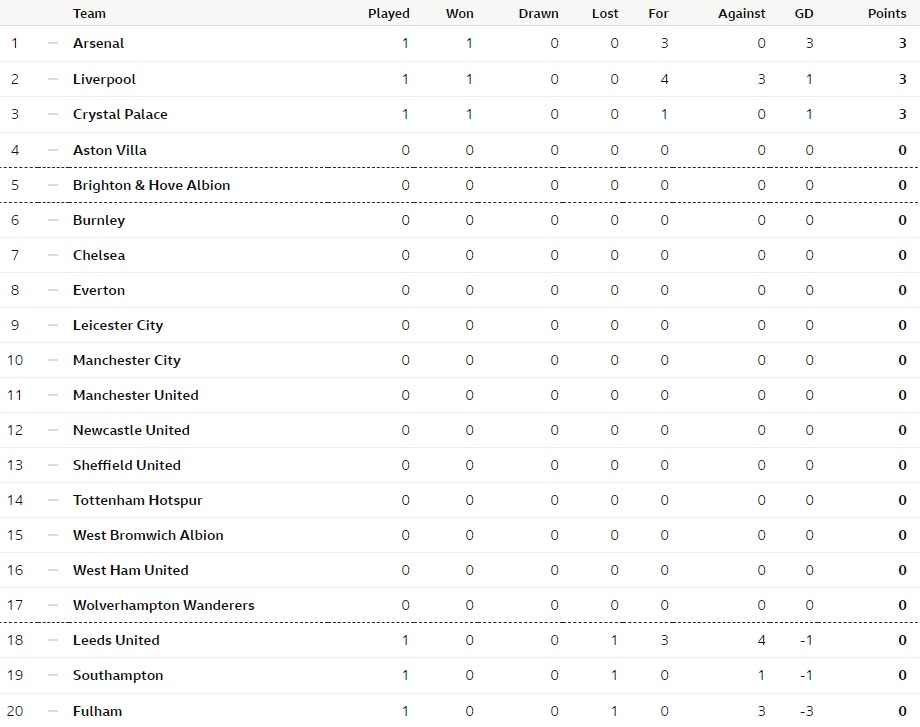Click the Manchester City team name
The width and height of the screenshot is (920, 727).
pos(126,360)
